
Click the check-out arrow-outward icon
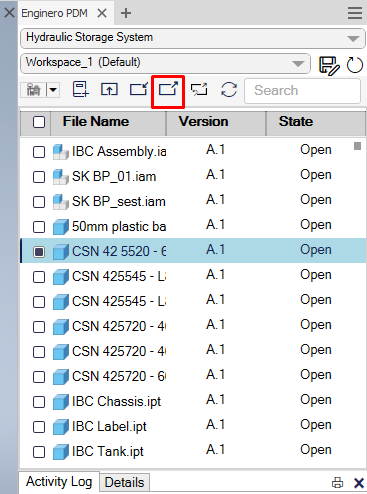click(168, 89)
